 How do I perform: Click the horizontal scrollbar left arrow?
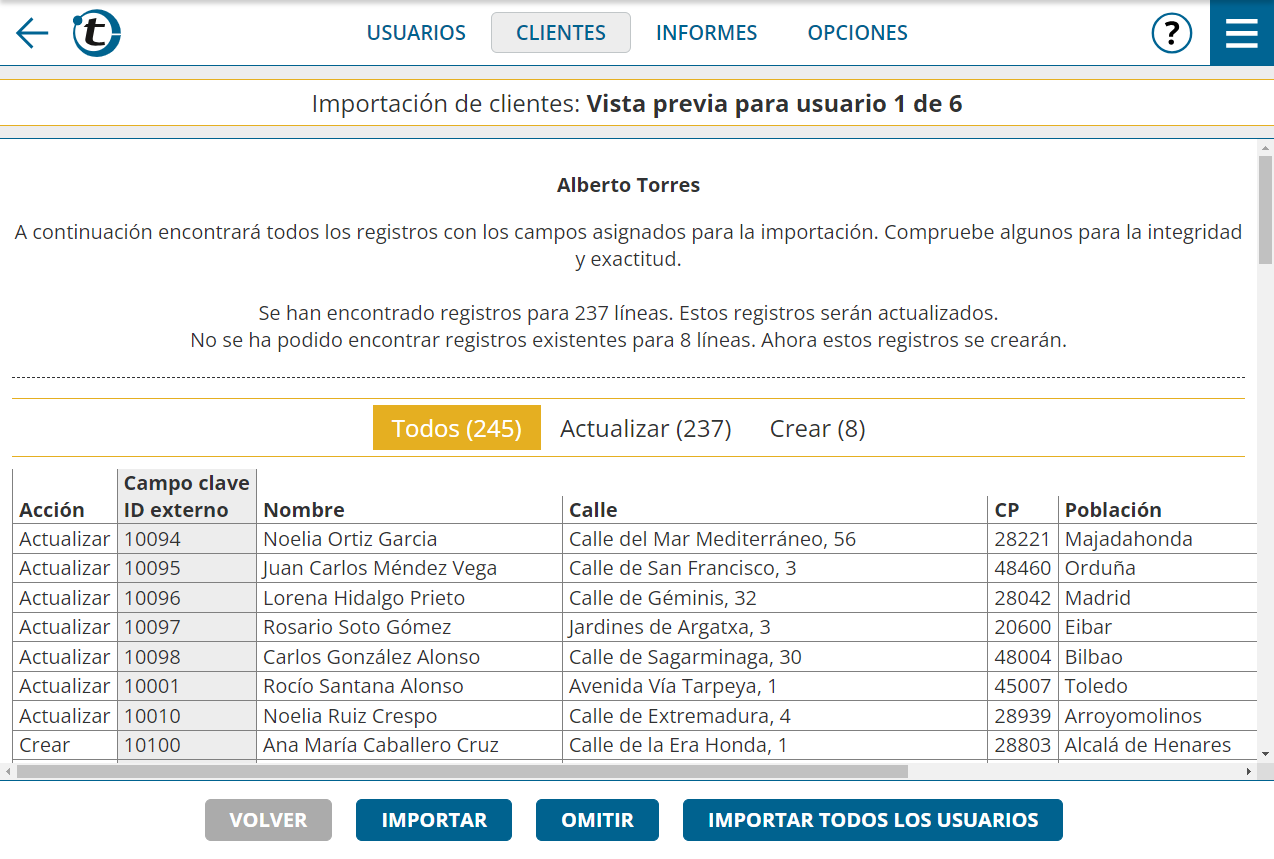(x=8, y=771)
